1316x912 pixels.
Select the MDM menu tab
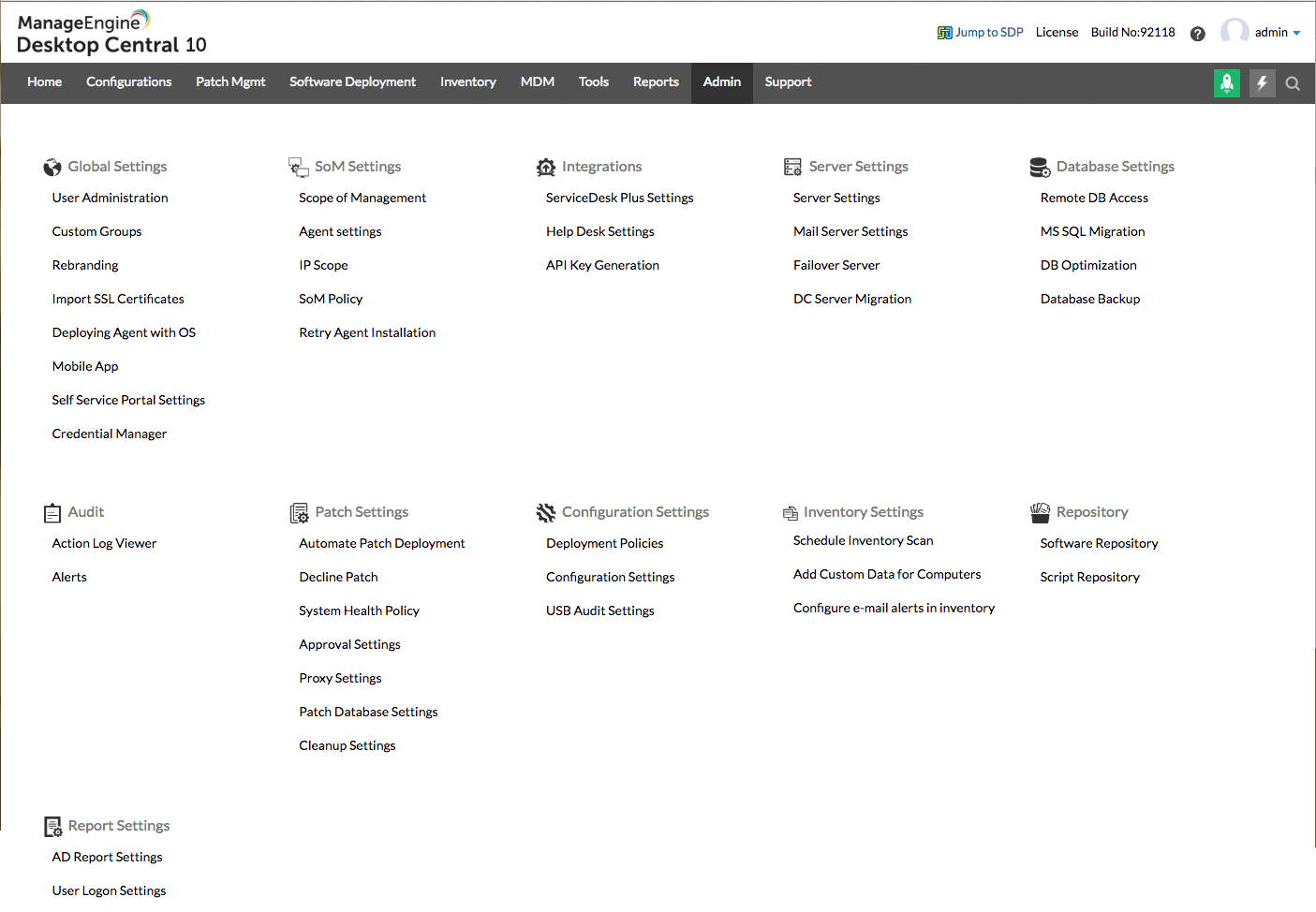coord(538,82)
